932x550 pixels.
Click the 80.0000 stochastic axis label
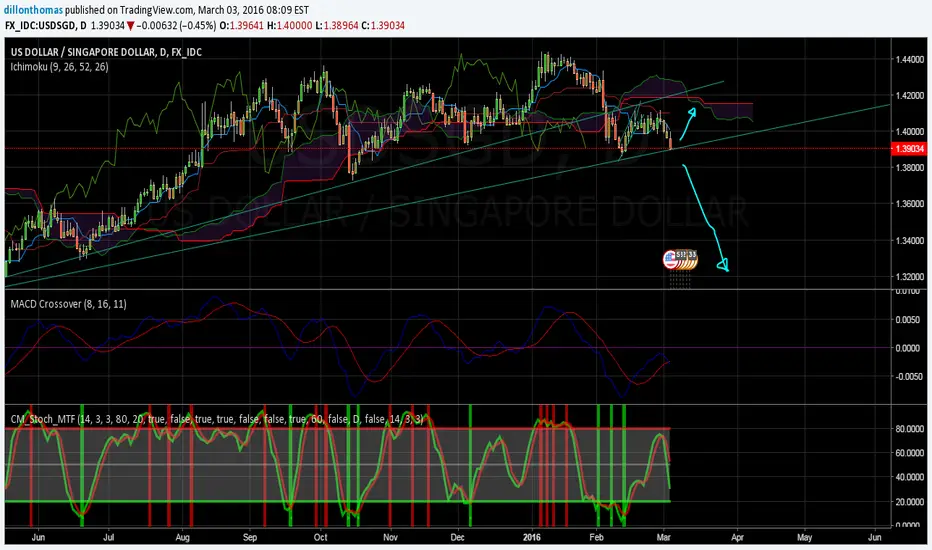[909, 428]
